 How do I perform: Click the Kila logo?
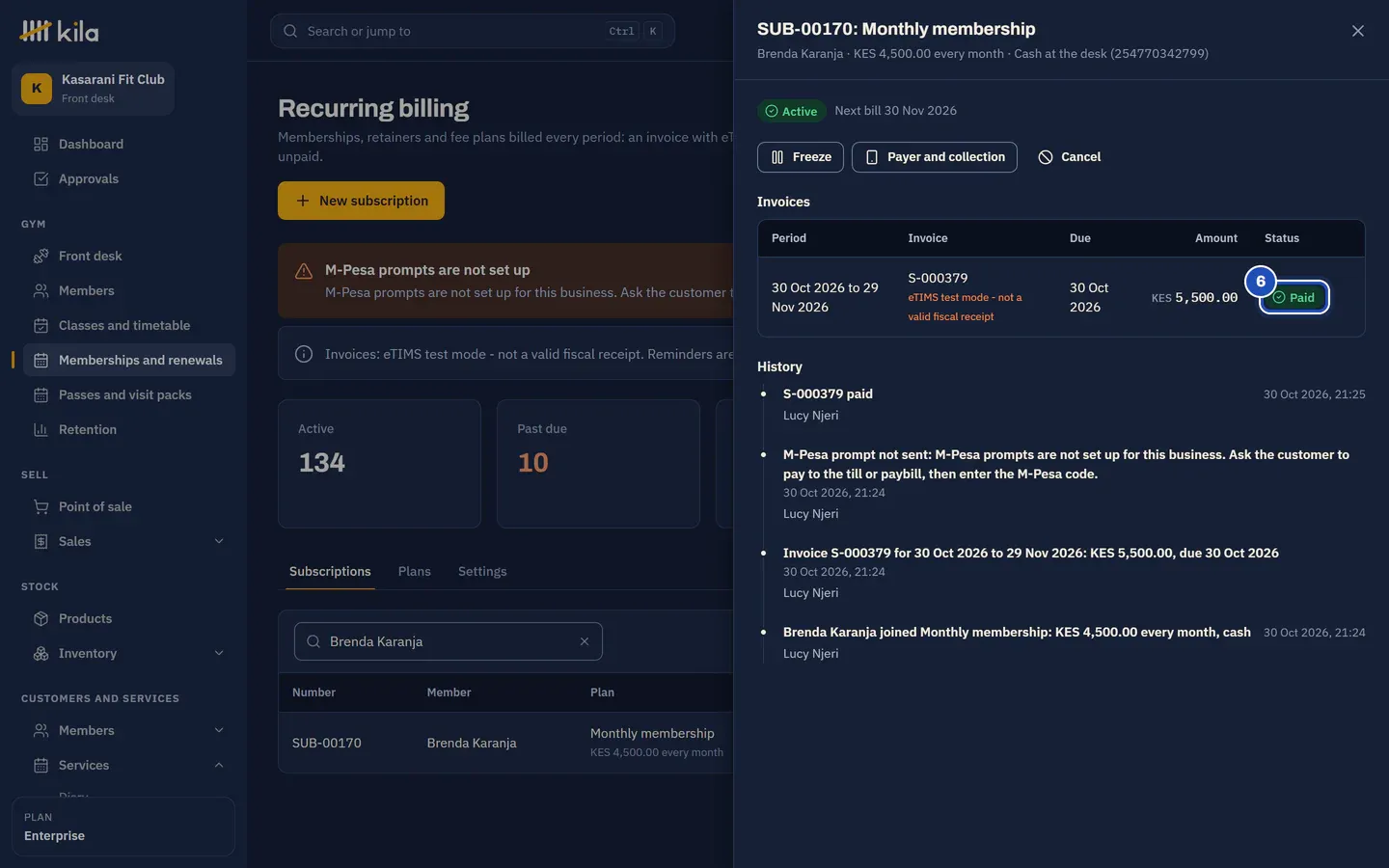pyautogui.click(x=59, y=31)
